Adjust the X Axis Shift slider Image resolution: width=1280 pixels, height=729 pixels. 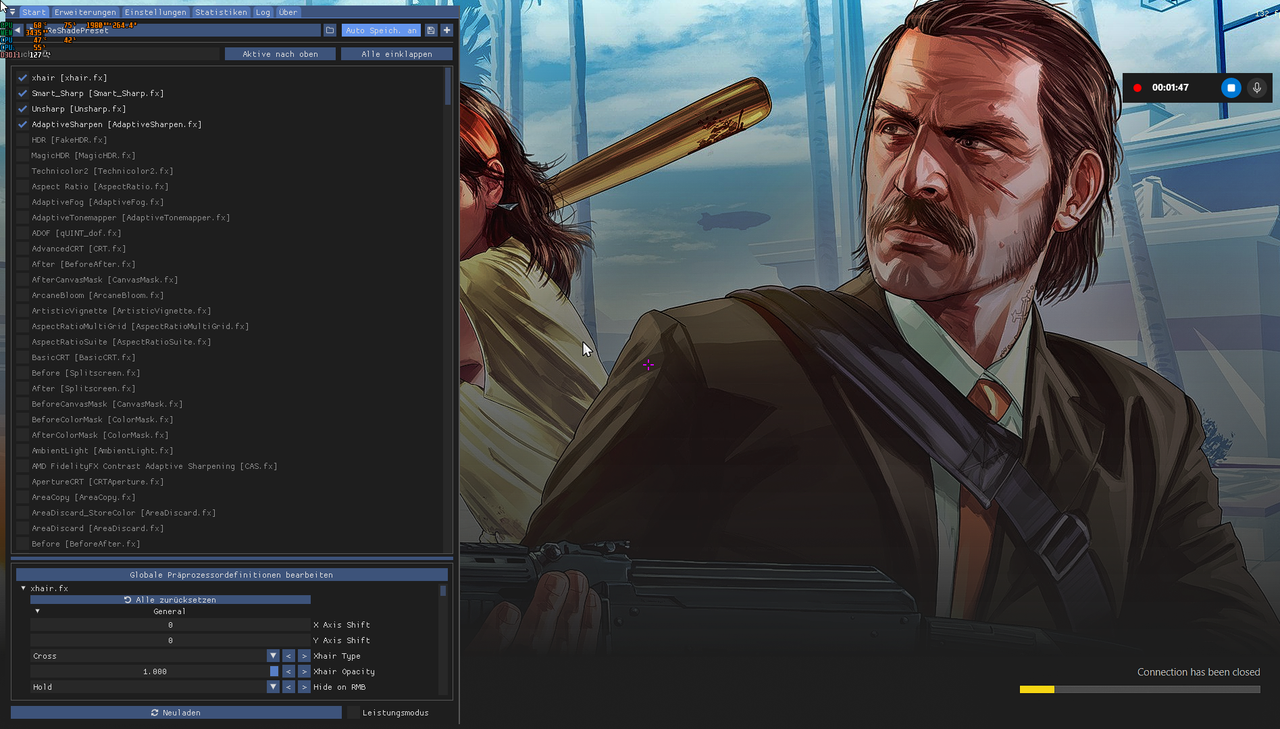[x=170, y=625]
